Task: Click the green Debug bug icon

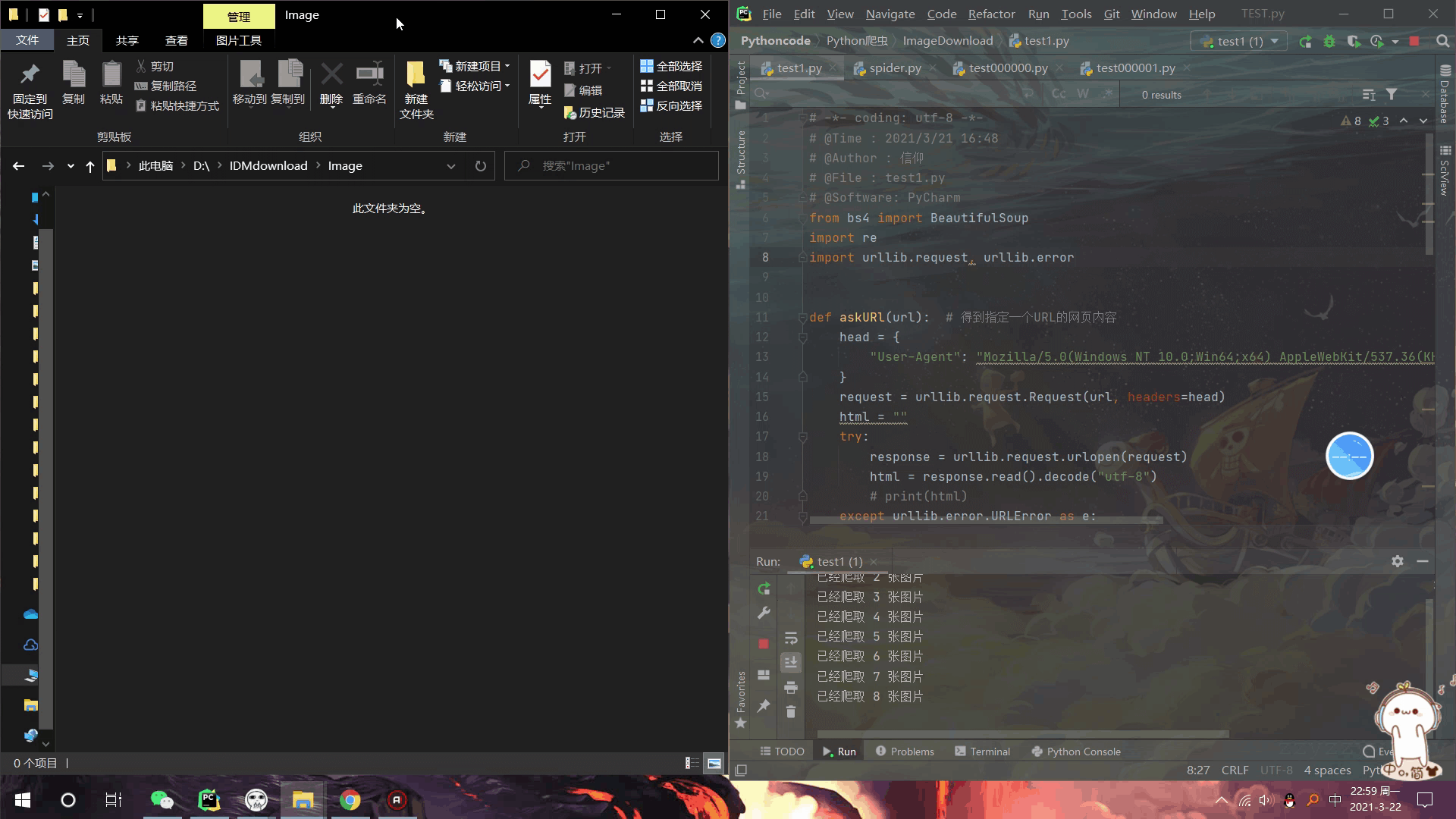Action: 1329,42
